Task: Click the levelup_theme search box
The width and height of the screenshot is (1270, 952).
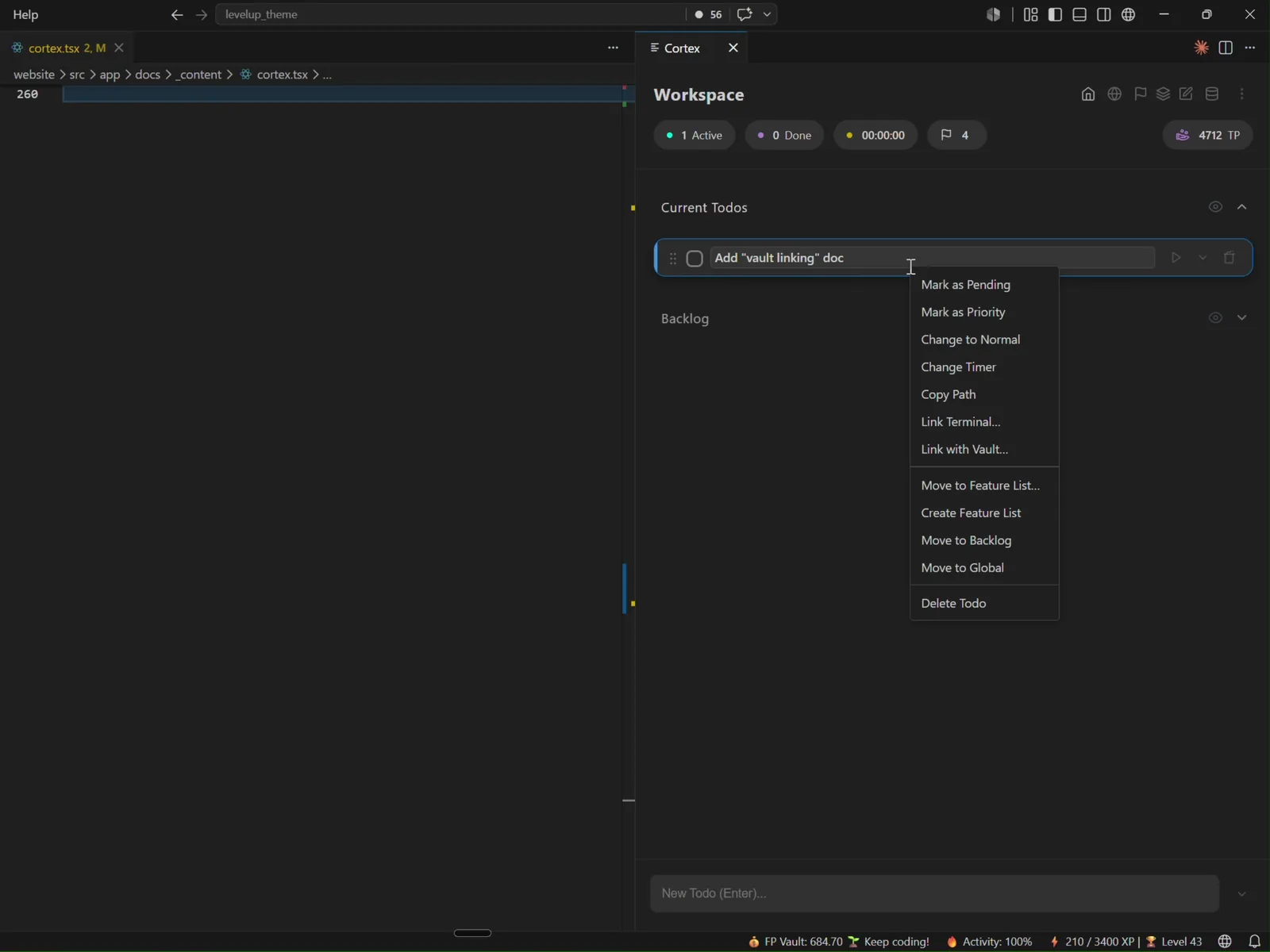Action: [x=449, y=14]
